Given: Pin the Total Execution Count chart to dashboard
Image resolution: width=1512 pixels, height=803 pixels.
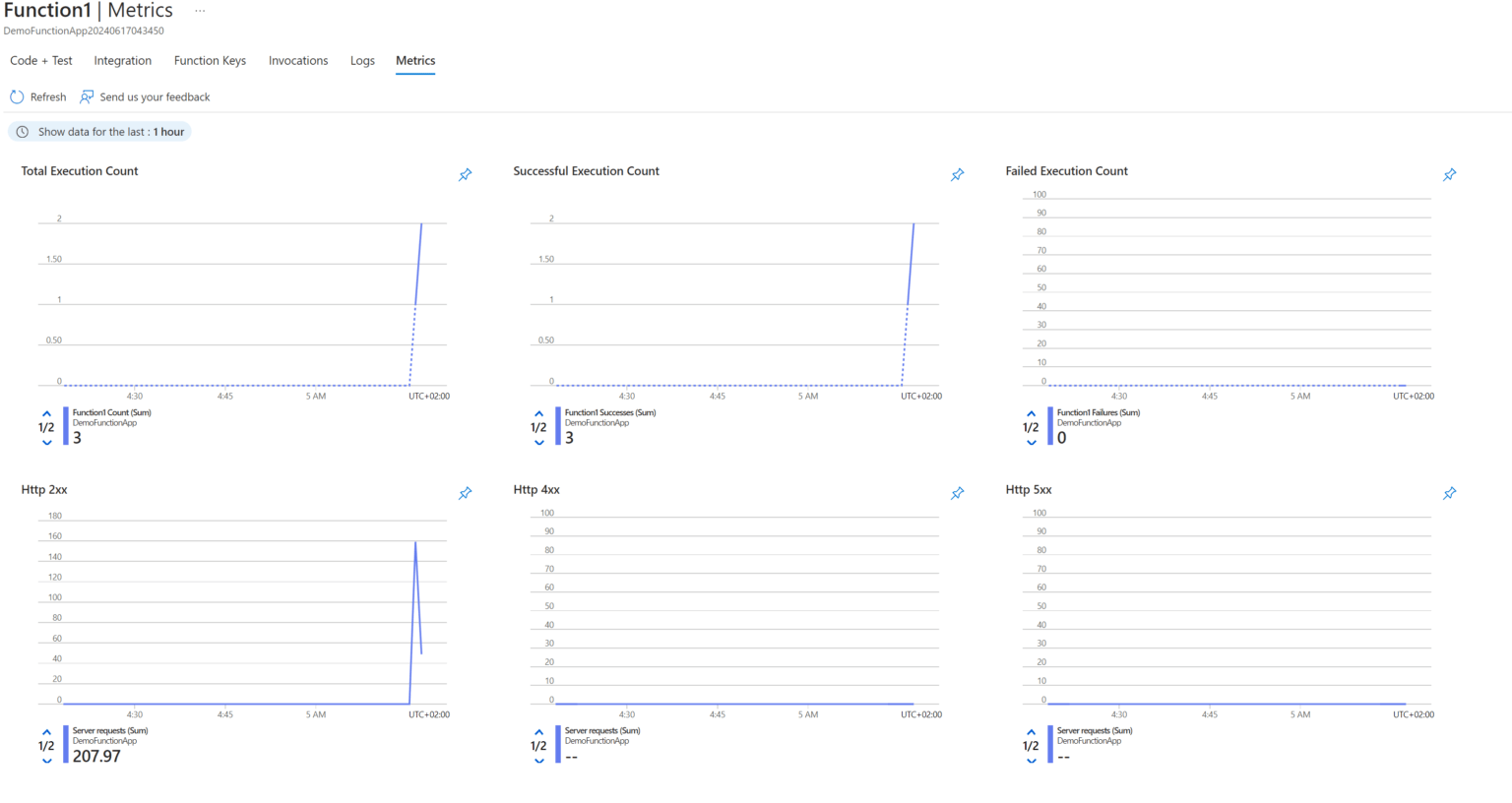Looking at the screenshot, I should (x=464, y=174).
